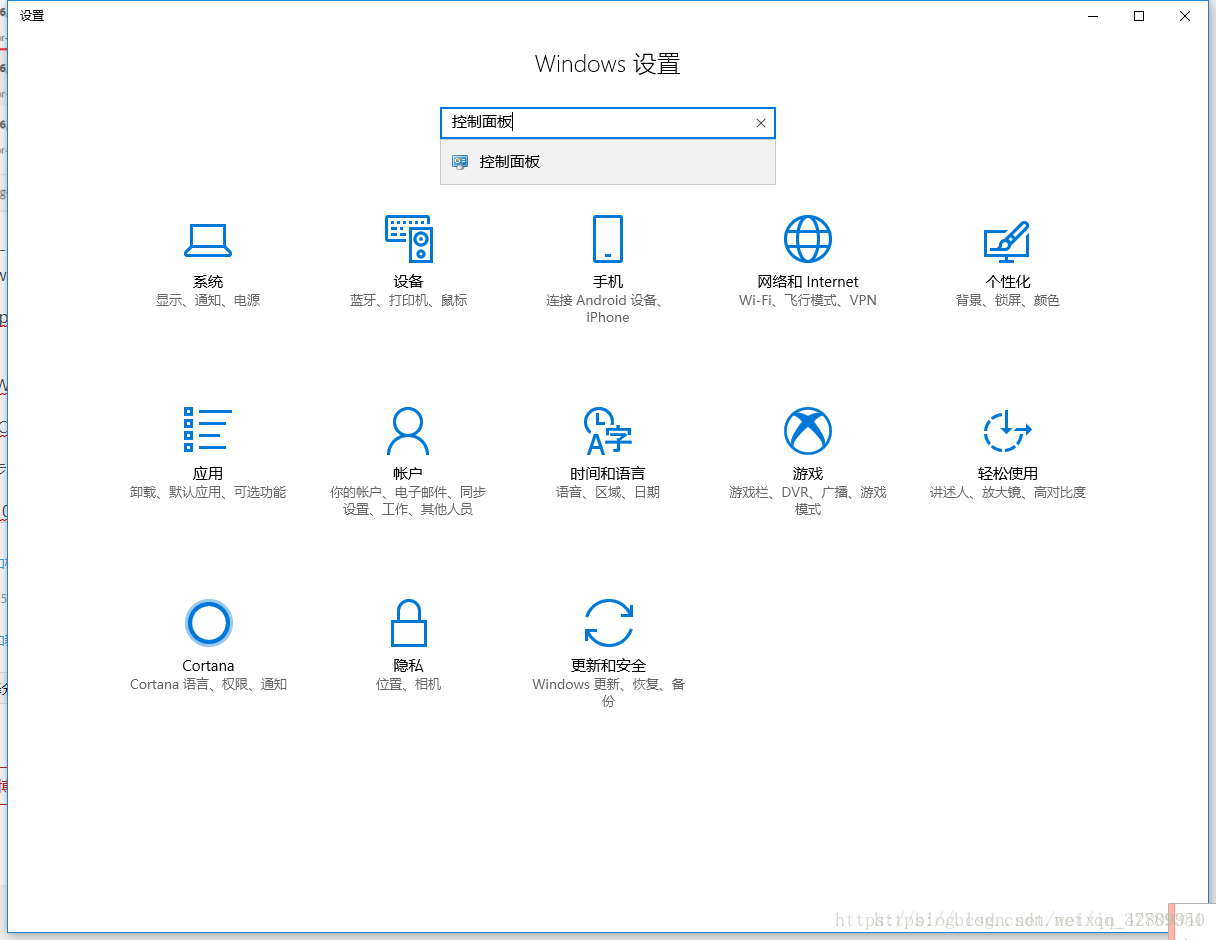This screenshot has width=1216, height=940.
Task: Click the 蓝牙、打印机、鼠标 description
Action: (x=408, y=300)
